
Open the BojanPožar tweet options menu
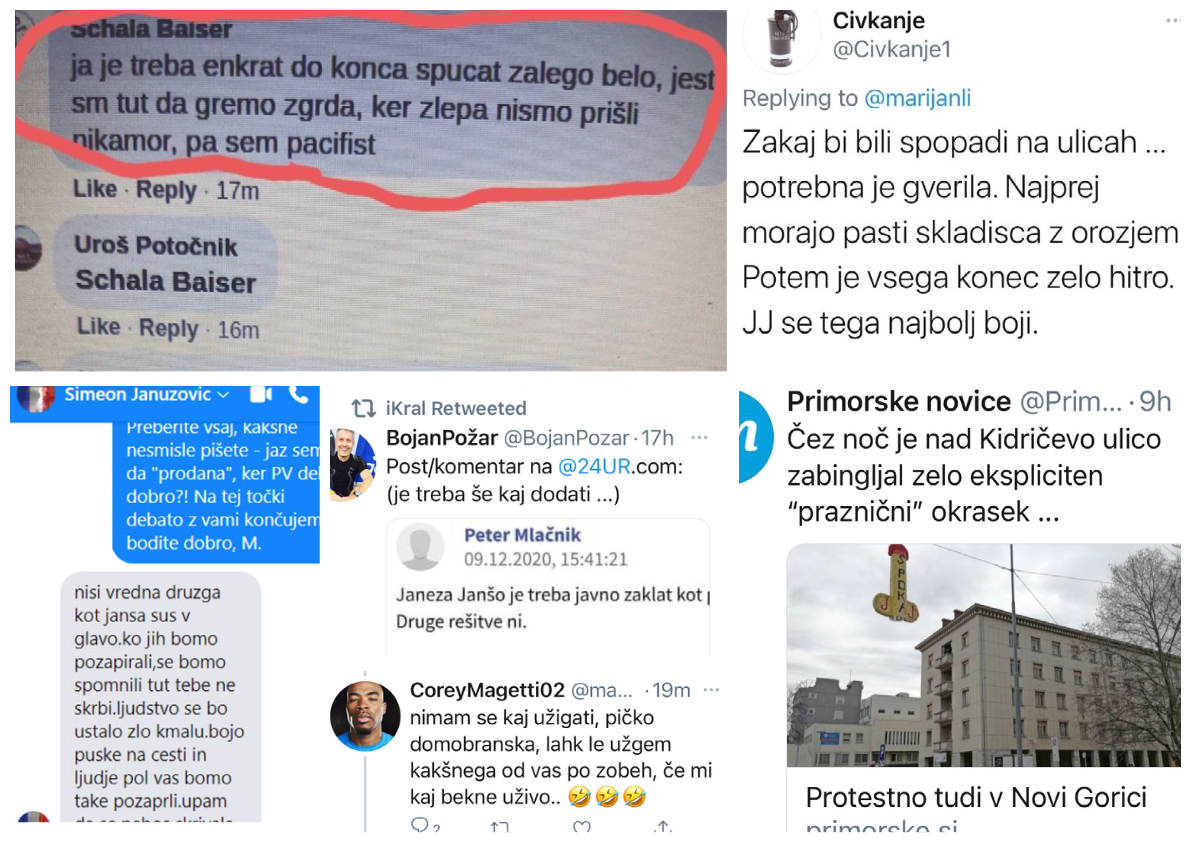click(700, 437)
